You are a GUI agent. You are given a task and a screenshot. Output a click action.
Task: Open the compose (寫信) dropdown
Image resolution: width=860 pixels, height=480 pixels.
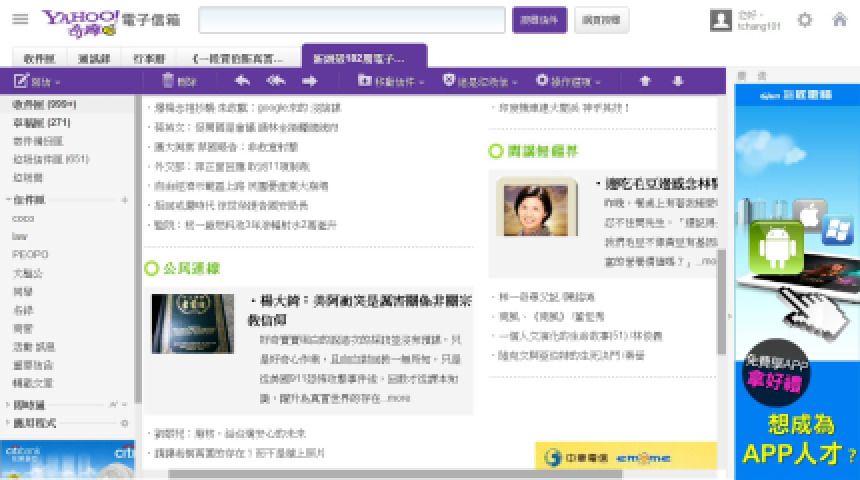click(38, 81)
